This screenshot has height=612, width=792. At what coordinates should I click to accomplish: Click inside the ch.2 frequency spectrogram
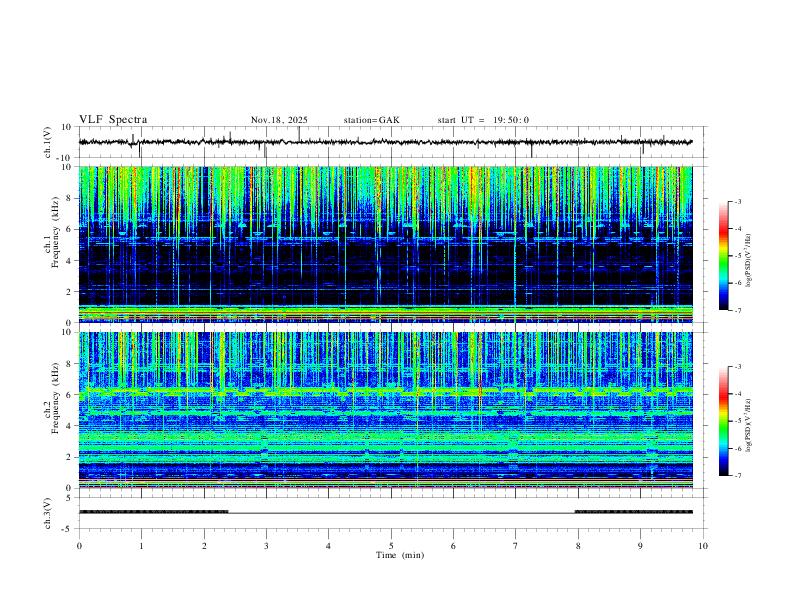tap(385, 410)
